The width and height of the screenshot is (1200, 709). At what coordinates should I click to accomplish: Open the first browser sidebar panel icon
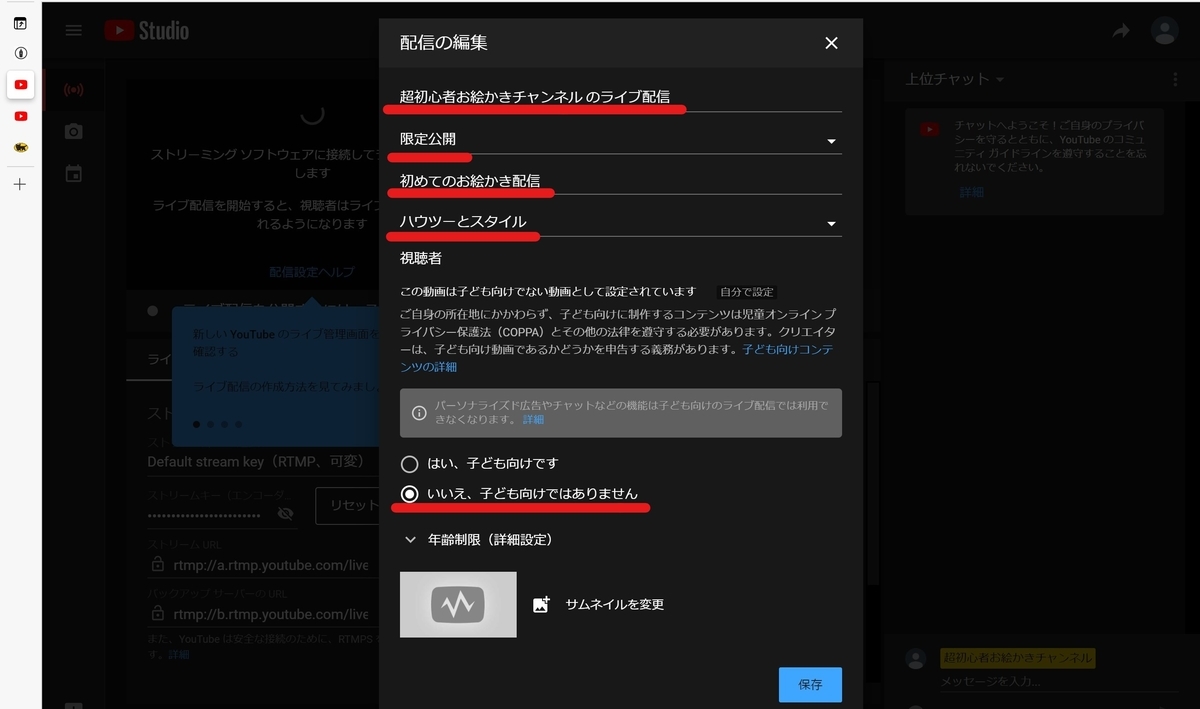[x=20, y=23]
